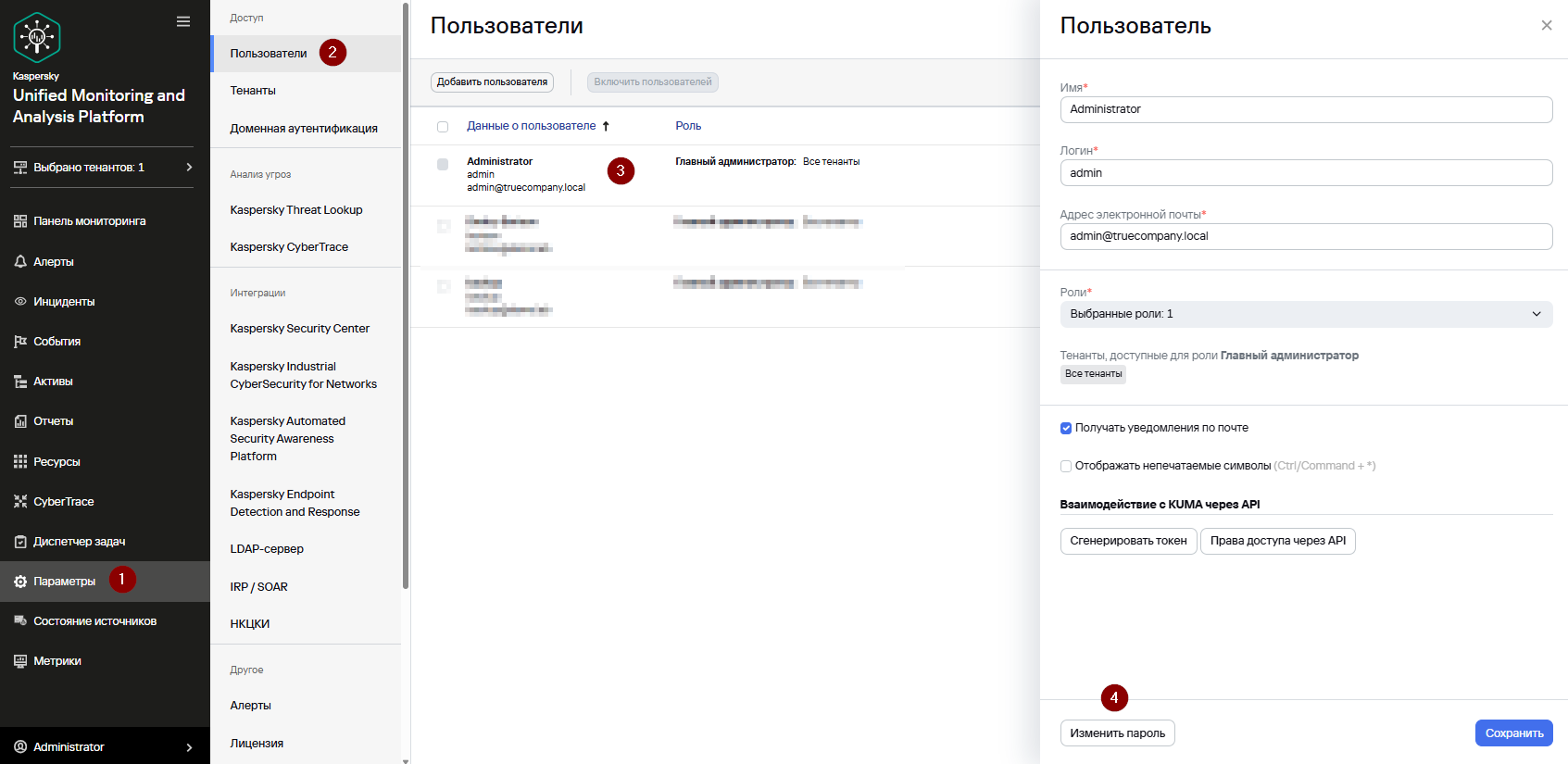The height and width of the screenshot is (764, 1568).
Task: Click into the Имя field
Action: coord(1306,109)
